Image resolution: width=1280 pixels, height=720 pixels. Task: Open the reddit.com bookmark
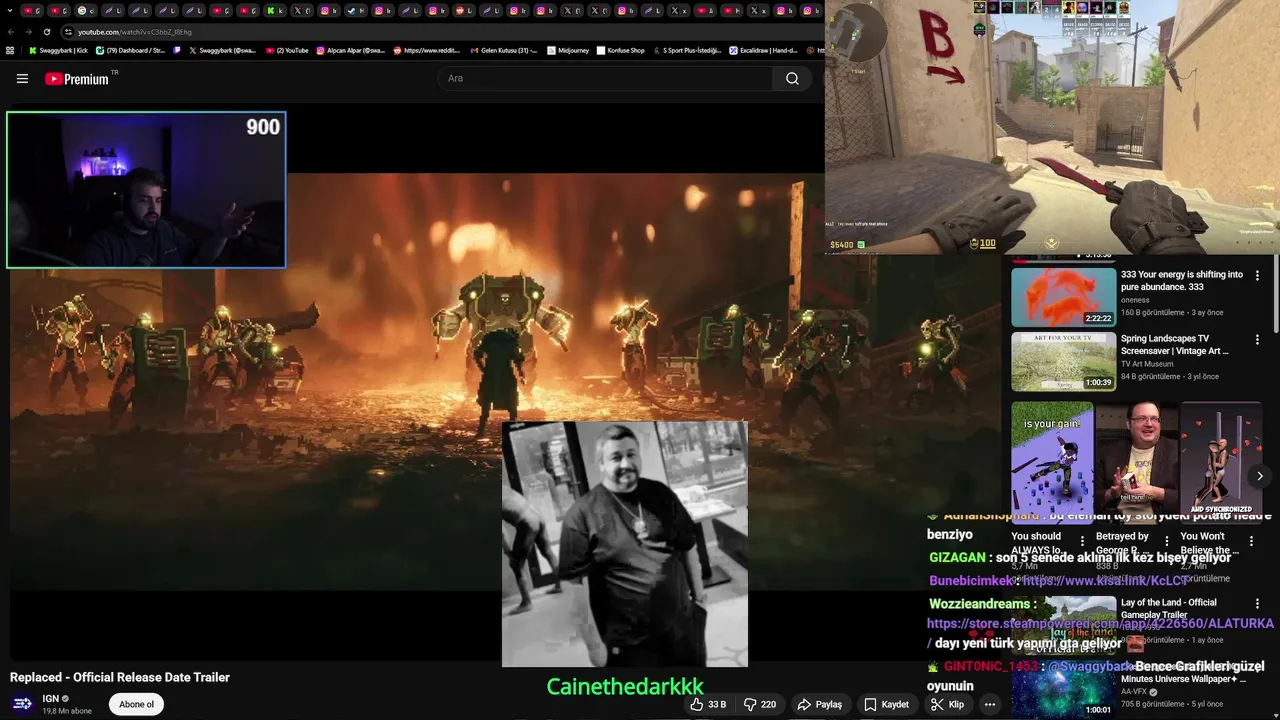pos(428,50)
